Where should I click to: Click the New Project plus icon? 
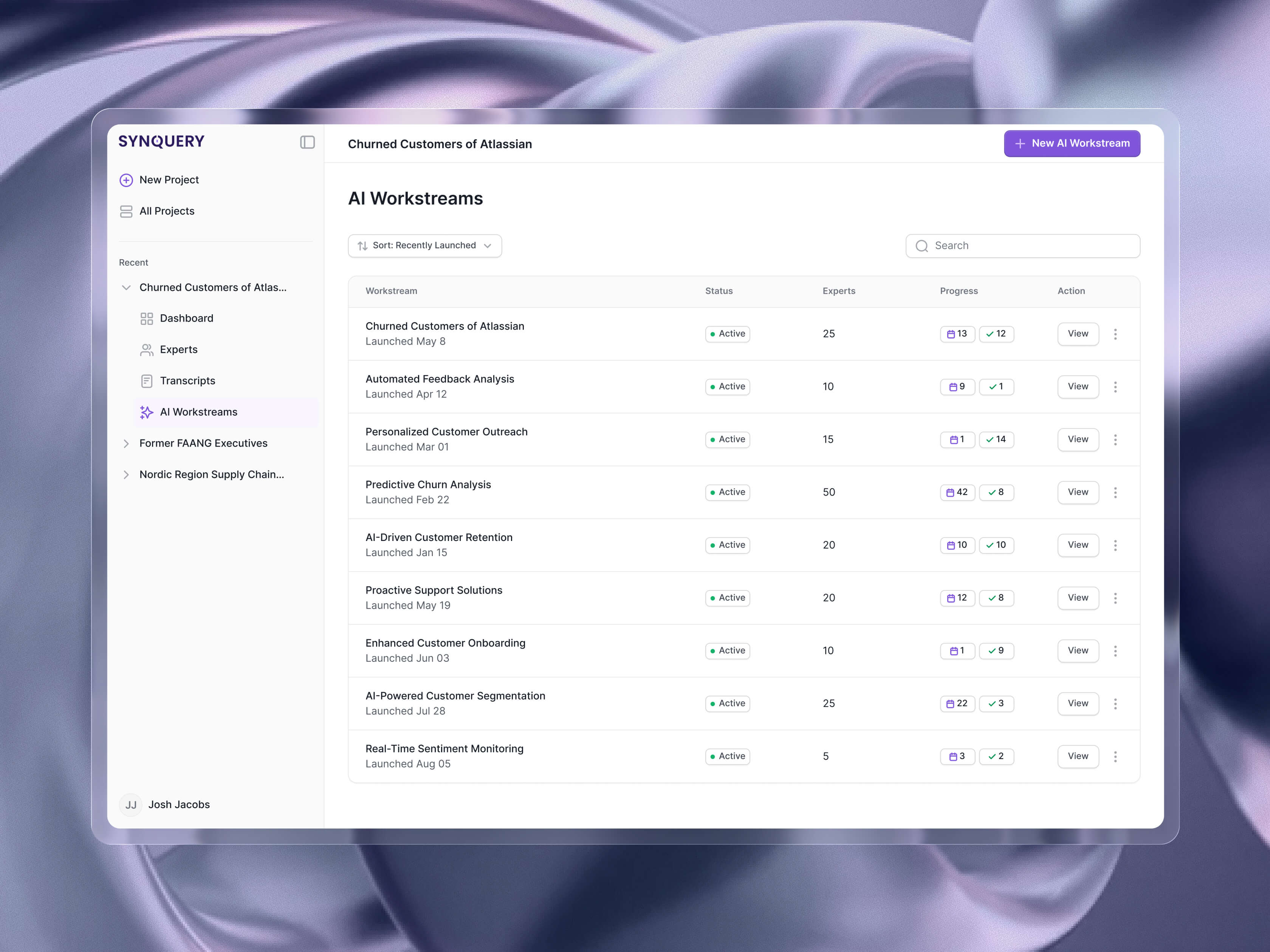(x=126, y=180)
